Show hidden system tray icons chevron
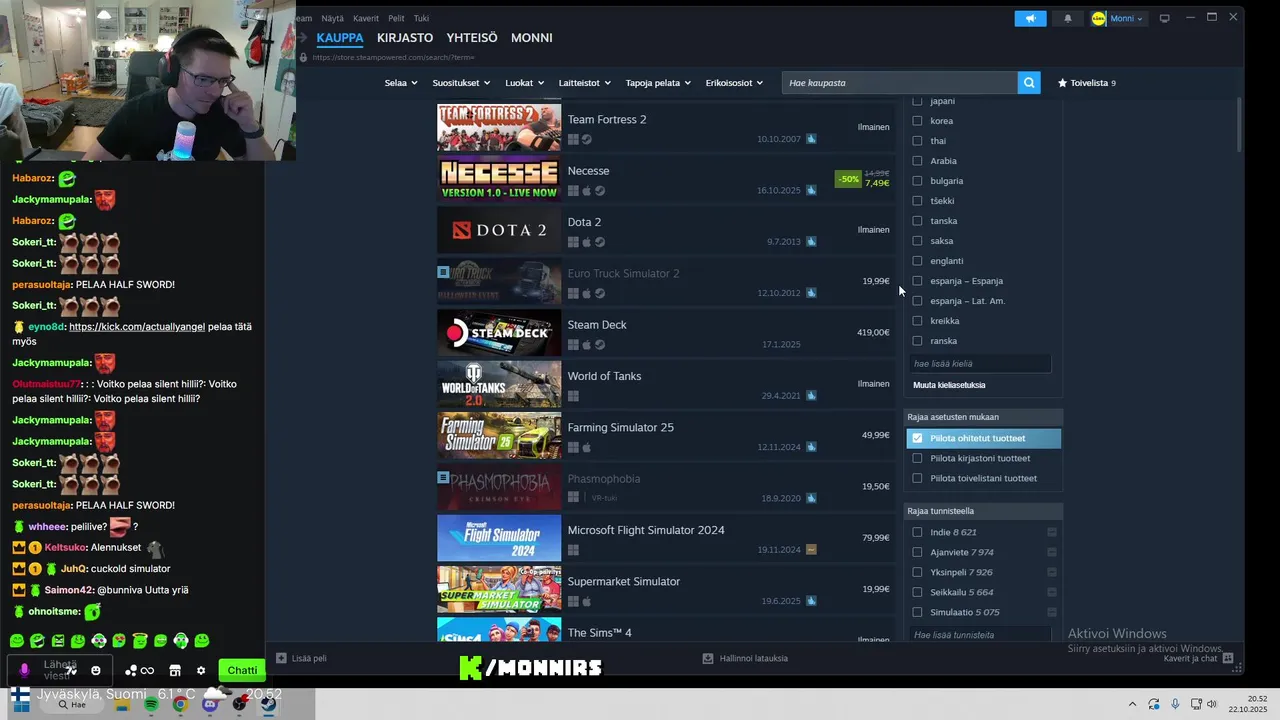 pos(1132,704)
